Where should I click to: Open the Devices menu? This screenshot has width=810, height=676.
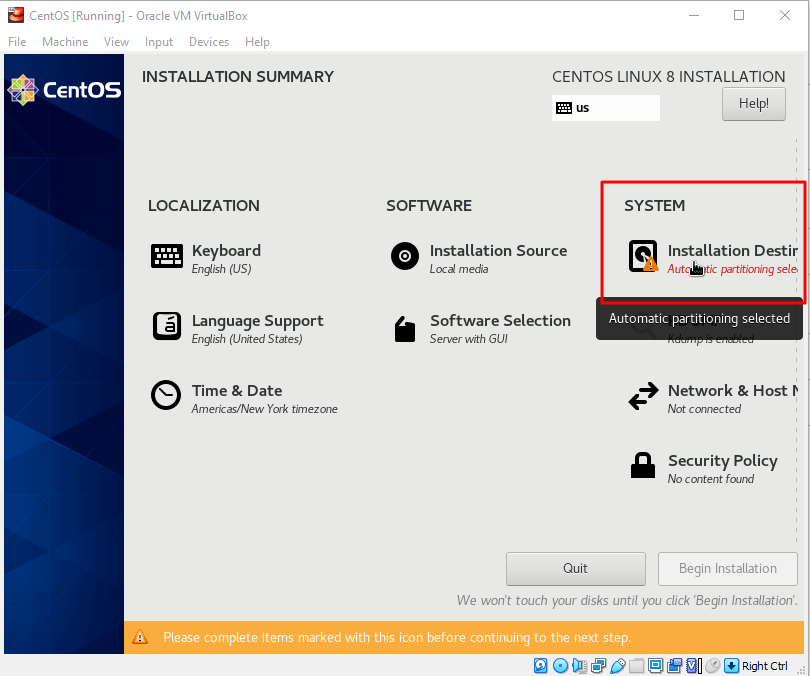pos(209,42)
